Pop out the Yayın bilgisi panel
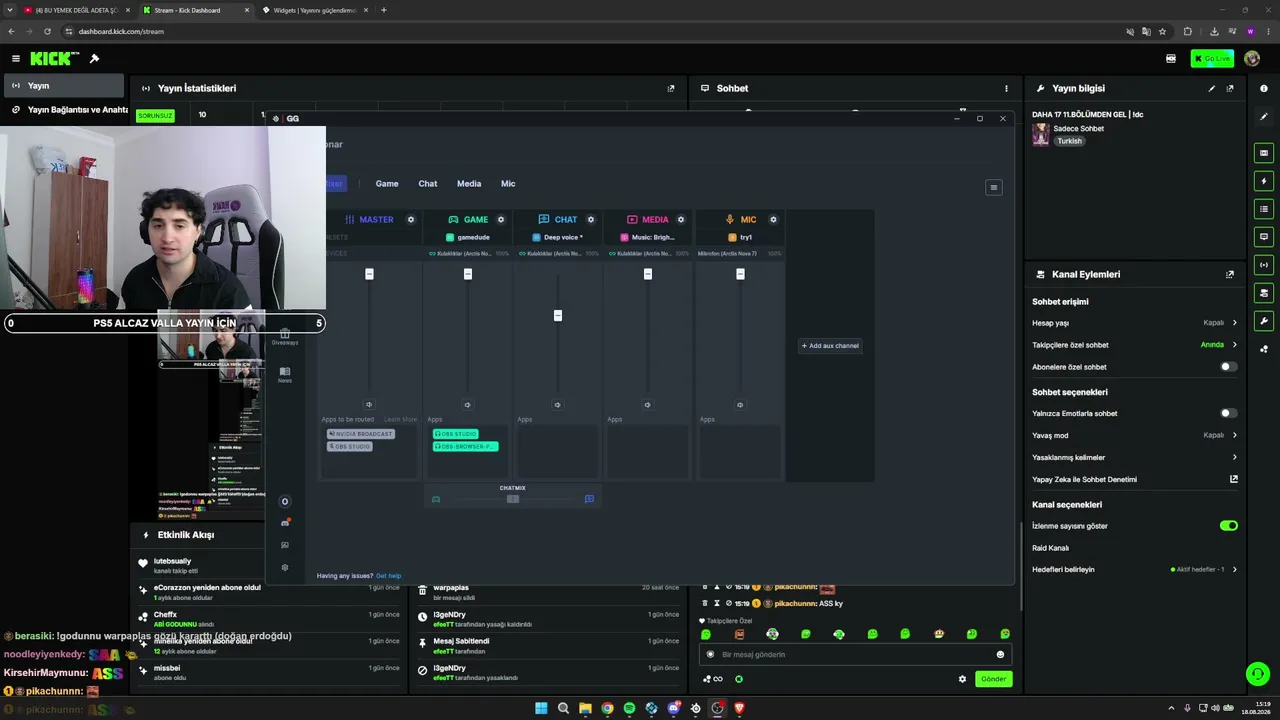The width and height of the screenshot is (1280, 720). click(x=1230, y=88)
